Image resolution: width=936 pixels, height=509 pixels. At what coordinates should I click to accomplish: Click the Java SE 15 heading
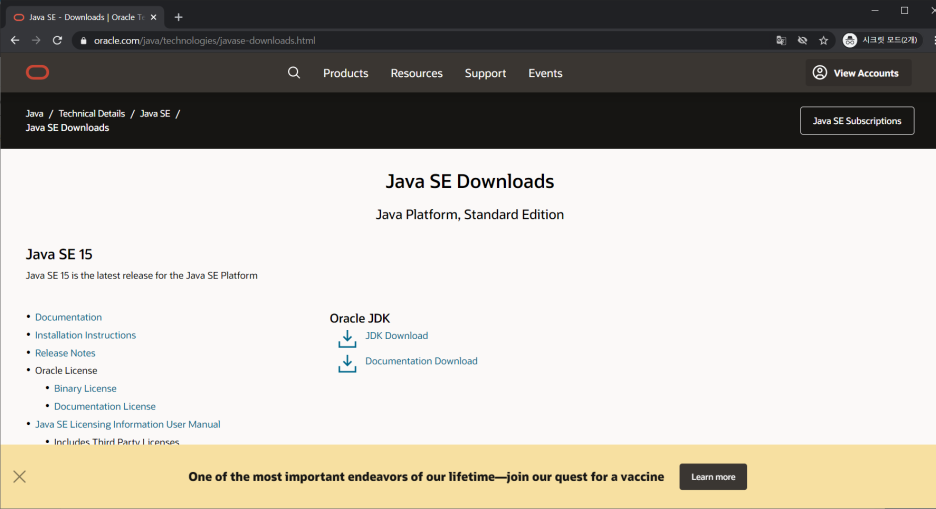coord(59,254)
